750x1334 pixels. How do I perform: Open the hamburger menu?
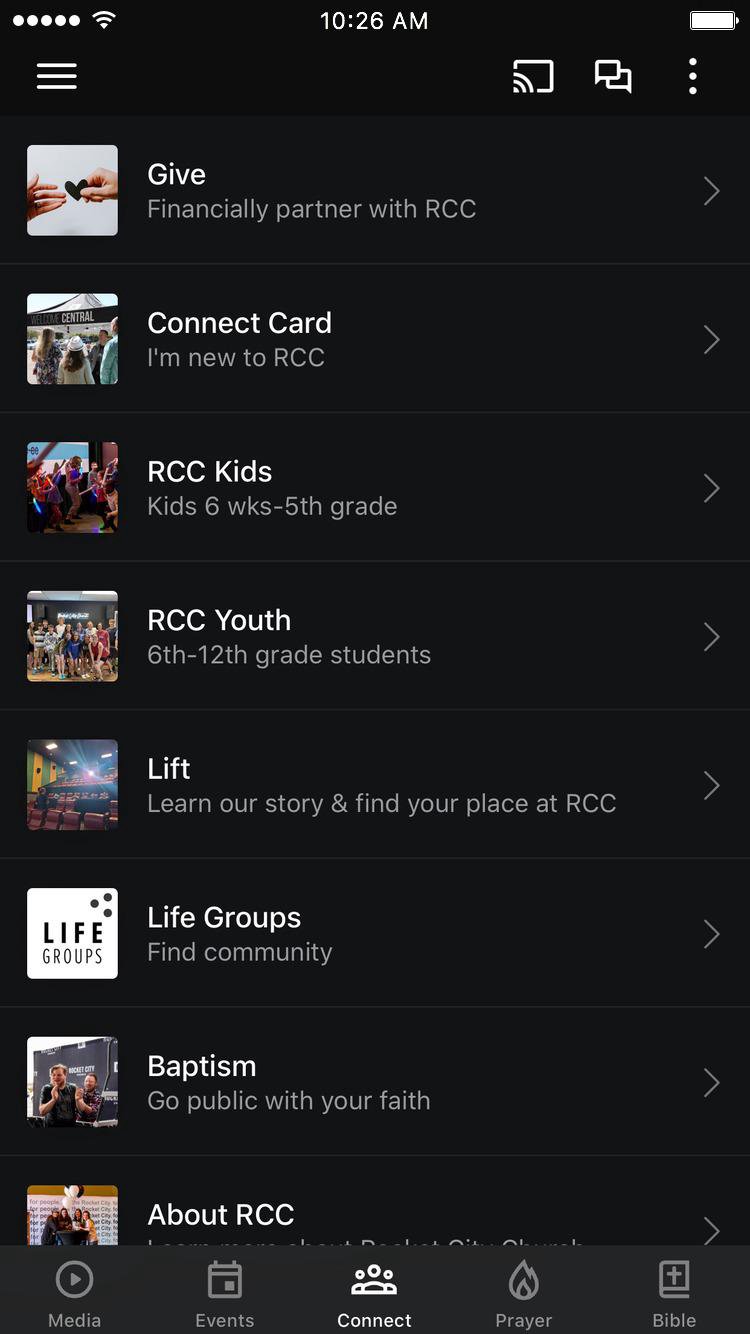[x=57, y=77]
